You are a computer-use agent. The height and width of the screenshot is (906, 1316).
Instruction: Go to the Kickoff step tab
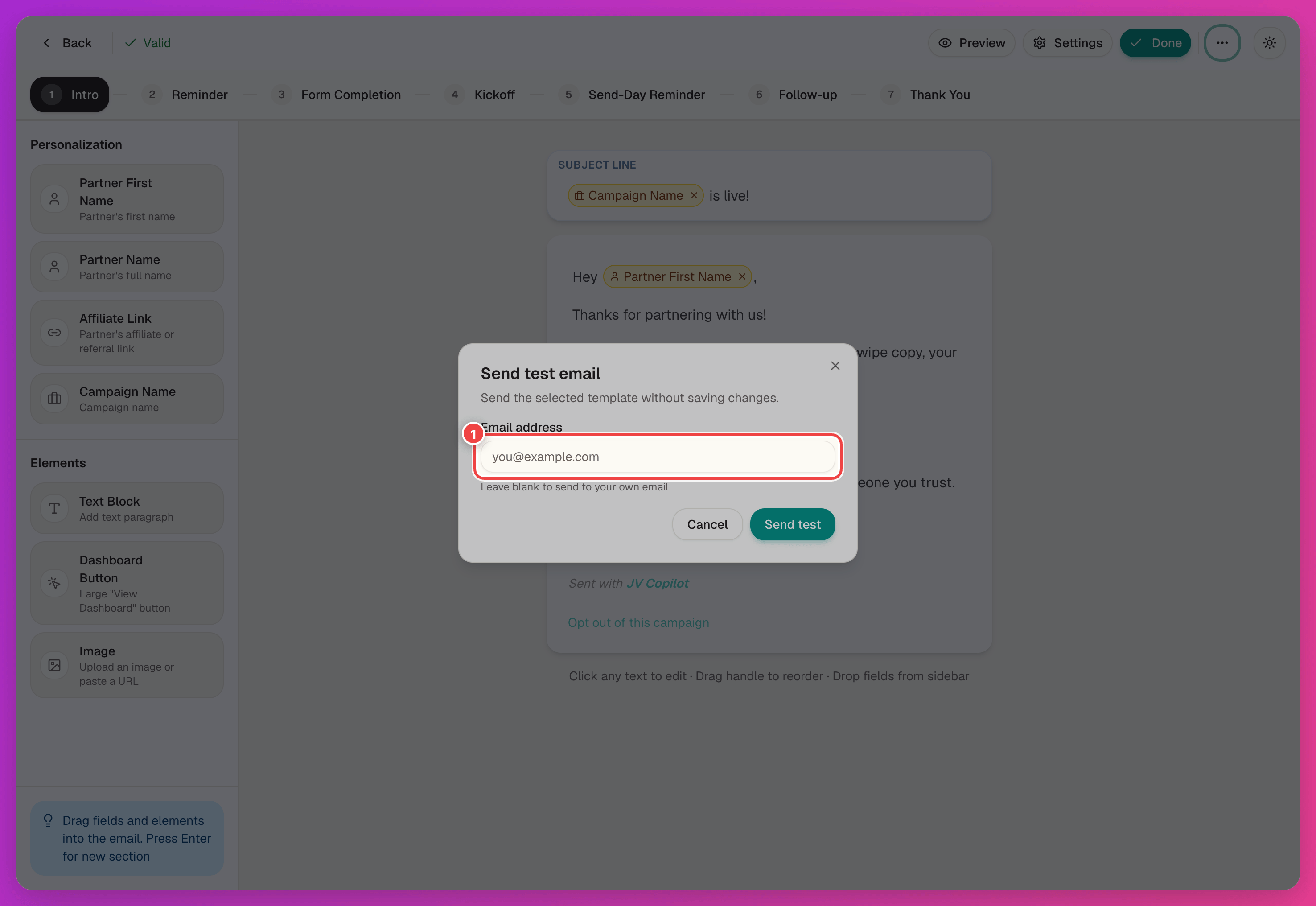[480, 95]
